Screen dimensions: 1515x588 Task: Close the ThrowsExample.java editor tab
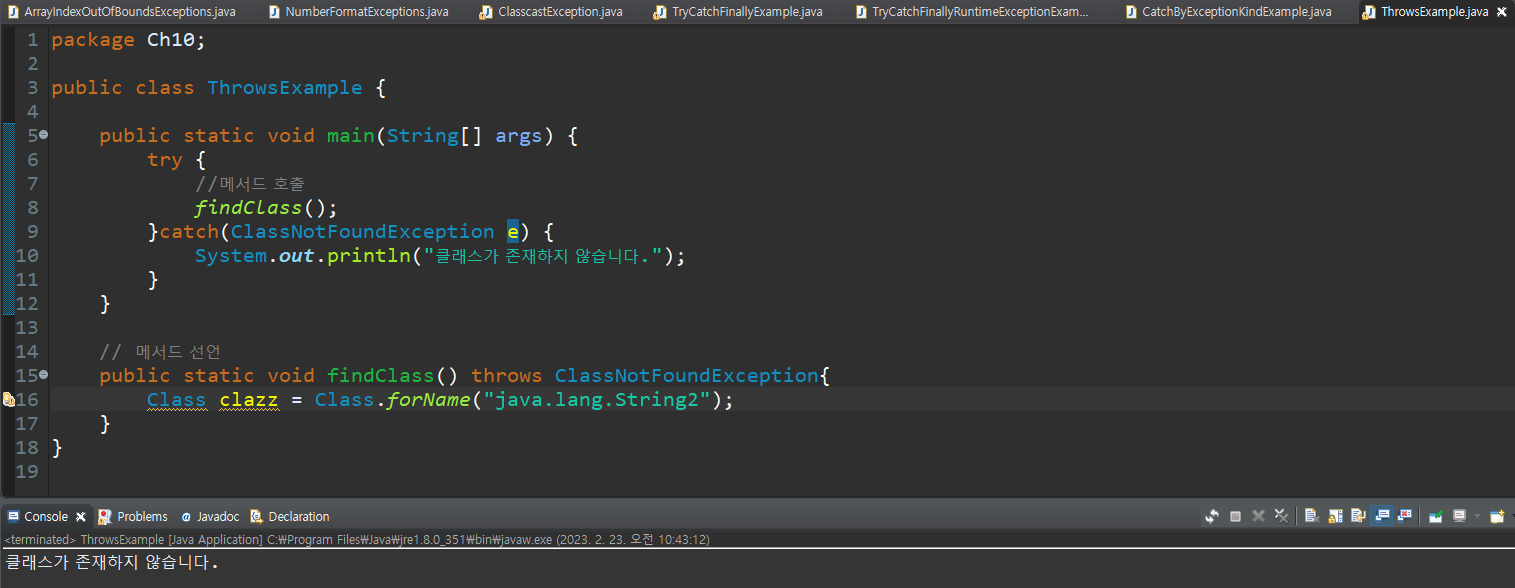[x=1501, y=12]
